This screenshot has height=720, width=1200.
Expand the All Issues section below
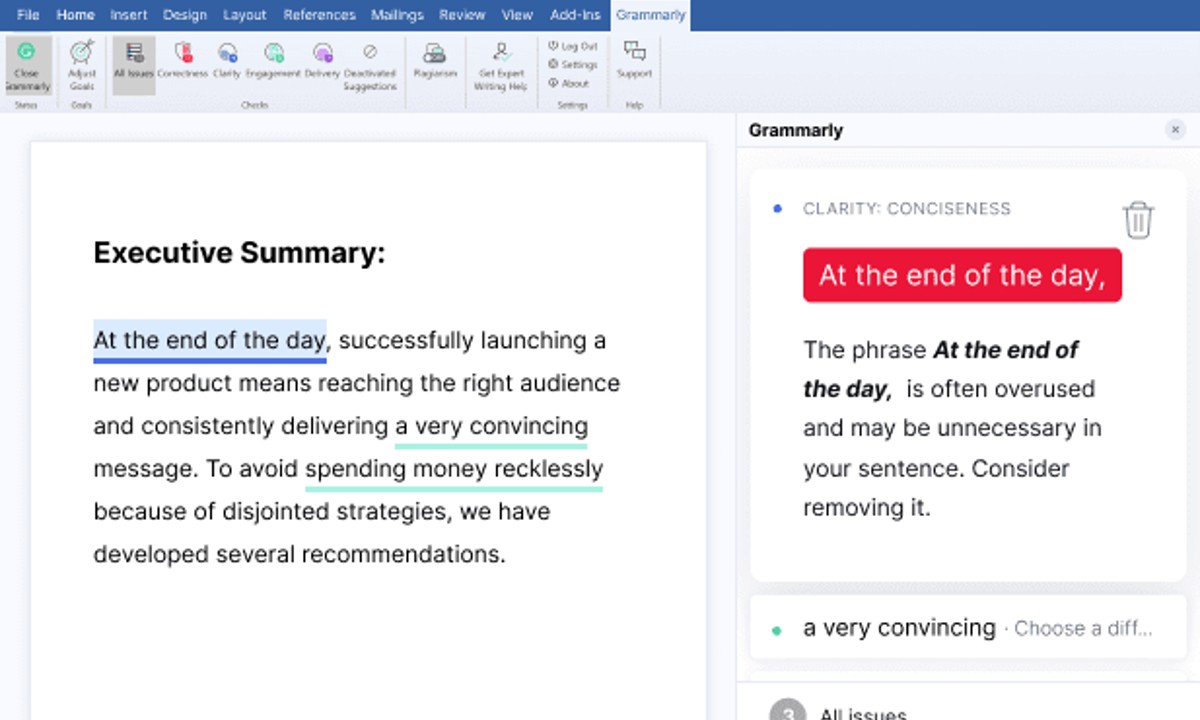coord(862,712)
